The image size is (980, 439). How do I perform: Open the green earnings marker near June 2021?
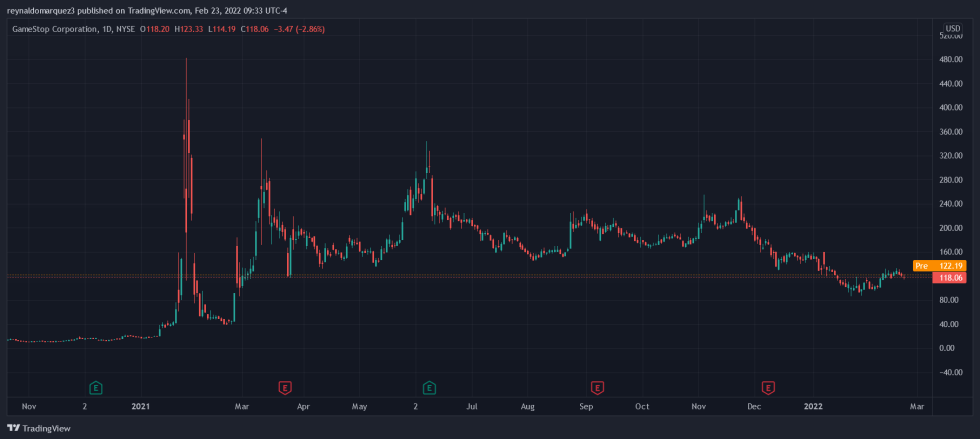click(429, 386)
